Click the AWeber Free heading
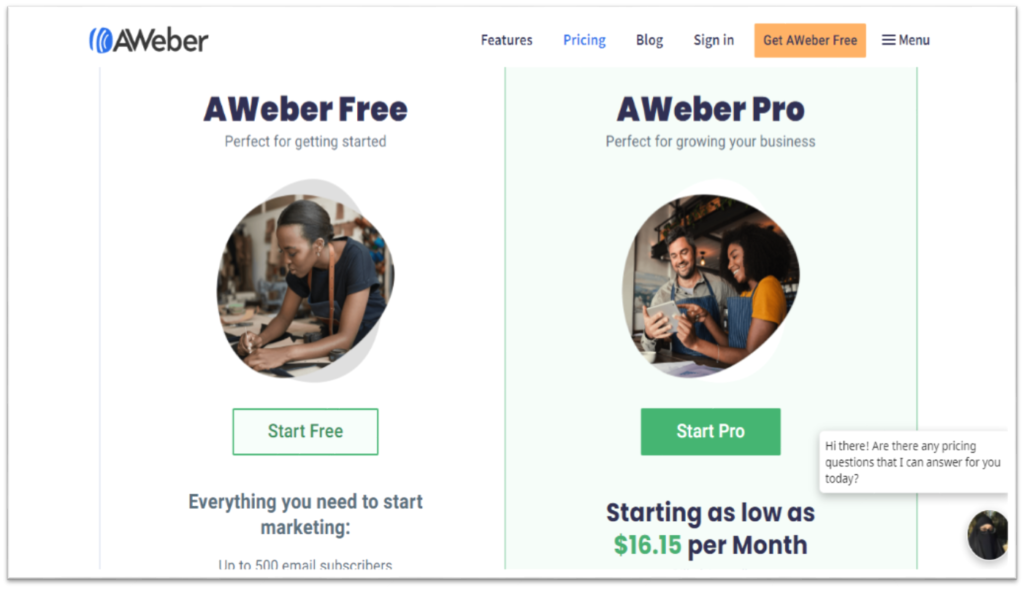The image size is (1024, 589). pyautogui.click(x=305, y=109)
